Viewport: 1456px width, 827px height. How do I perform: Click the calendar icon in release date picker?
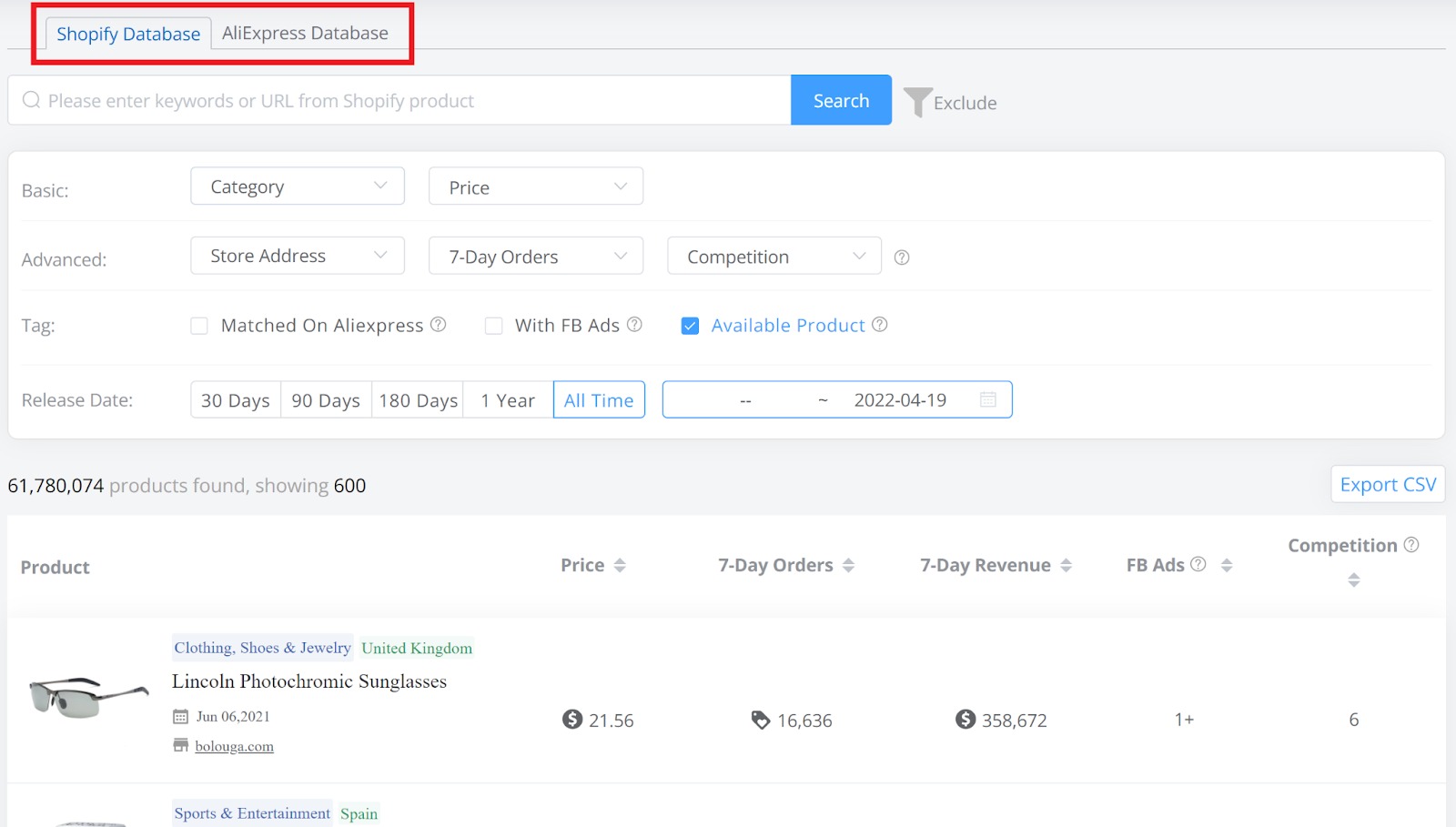[988, 399]
